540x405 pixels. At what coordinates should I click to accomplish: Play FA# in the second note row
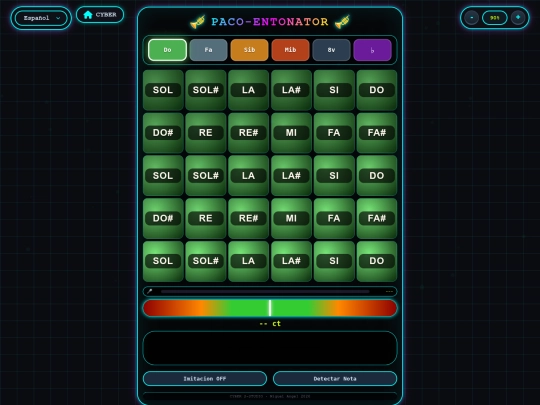tap(376, 133)
